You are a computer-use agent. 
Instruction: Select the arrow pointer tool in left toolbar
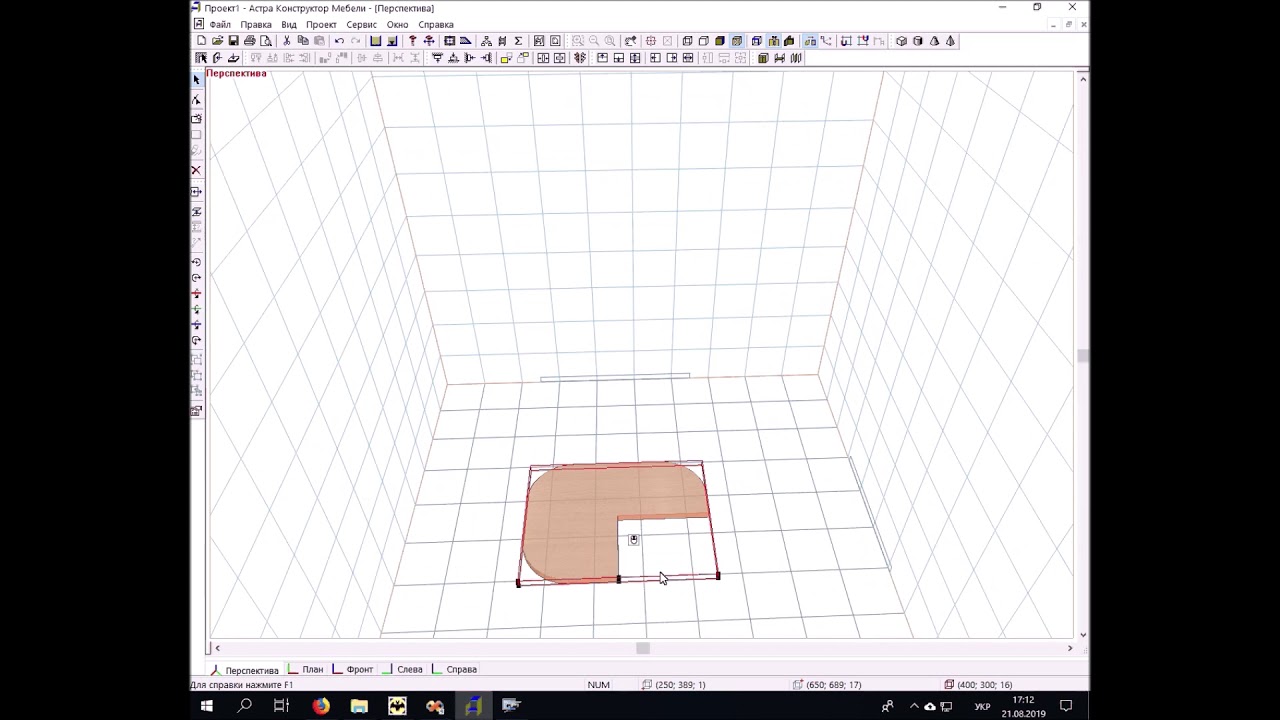pos(196,80)
